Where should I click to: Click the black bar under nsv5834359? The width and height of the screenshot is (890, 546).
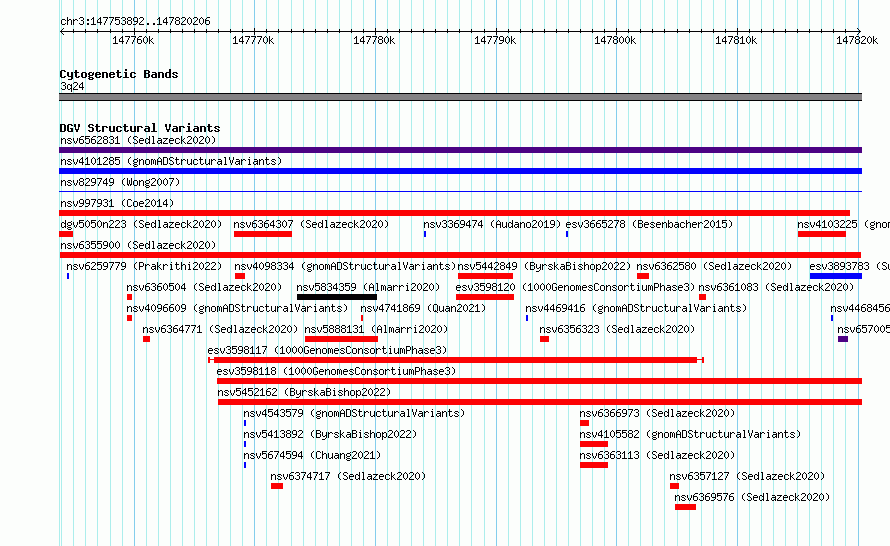(x=337, y=297)
